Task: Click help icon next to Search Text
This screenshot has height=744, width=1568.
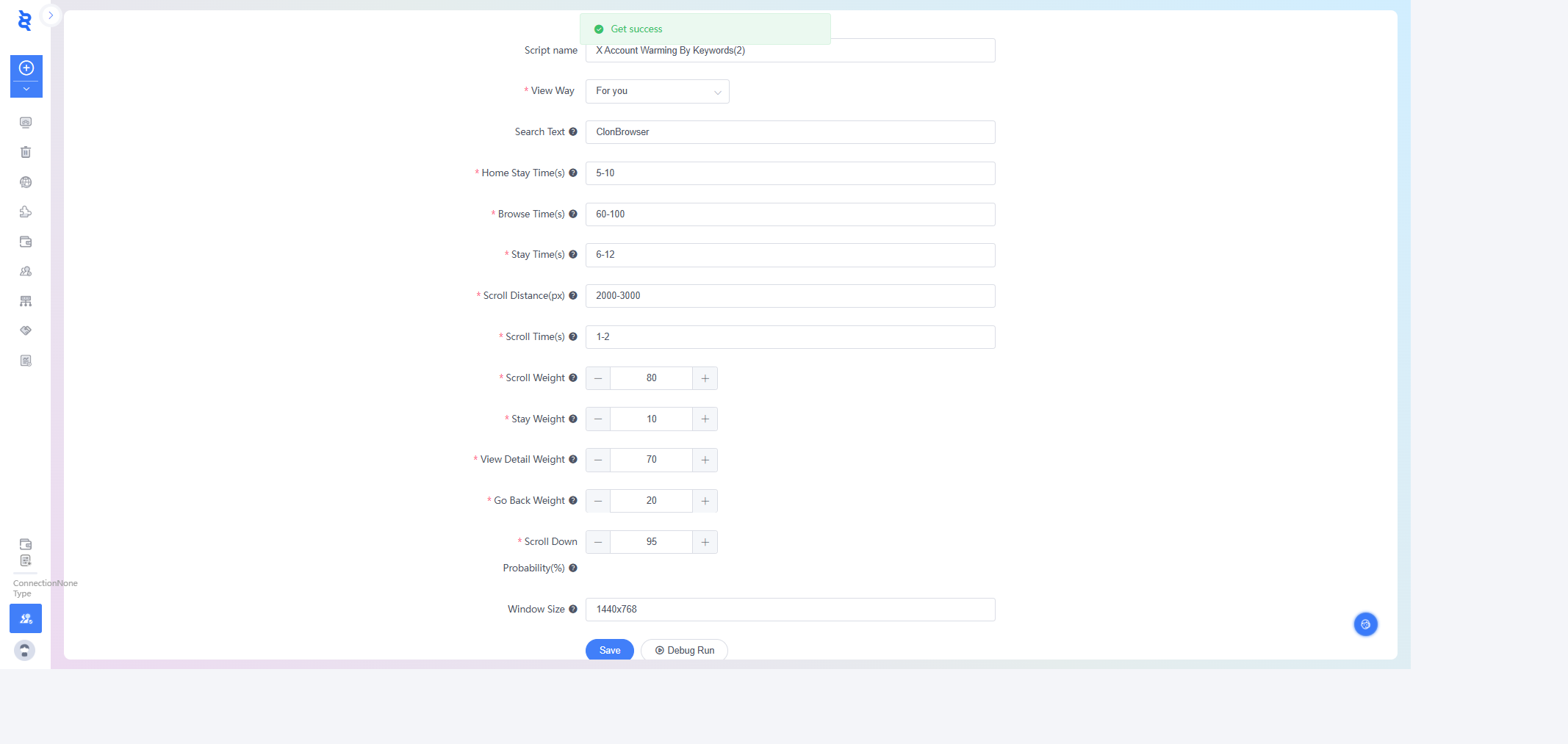Action: pyautogui.click(x=573, y=132)
